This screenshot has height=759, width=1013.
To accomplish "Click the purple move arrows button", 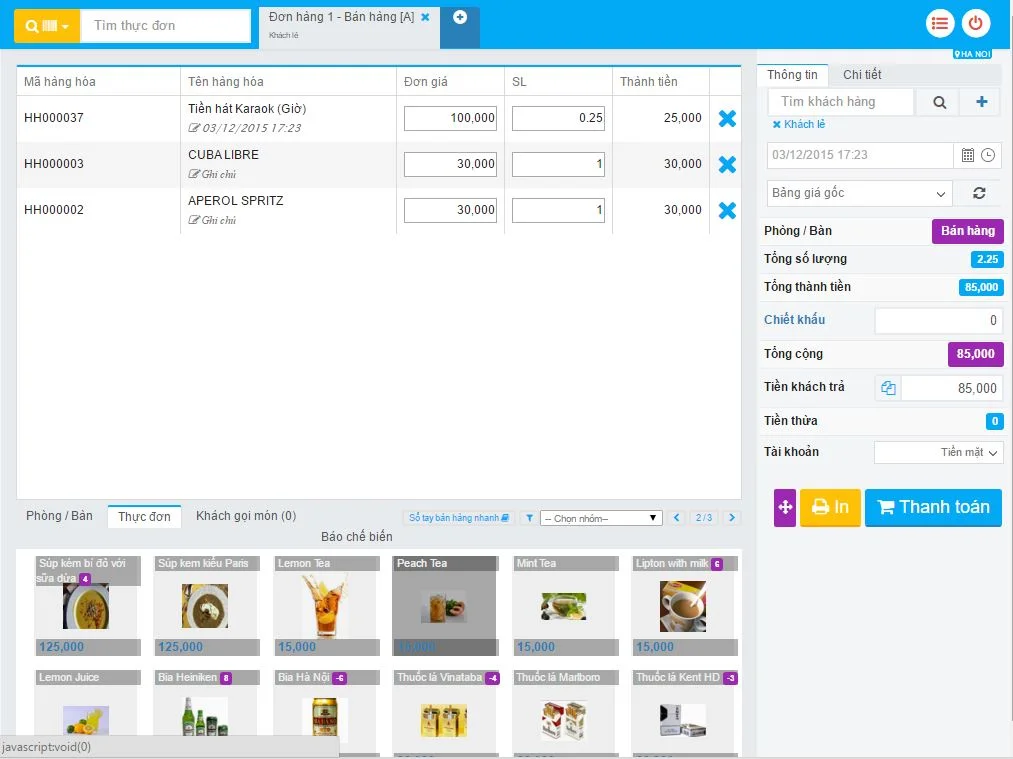I will [x=785, y=507].
